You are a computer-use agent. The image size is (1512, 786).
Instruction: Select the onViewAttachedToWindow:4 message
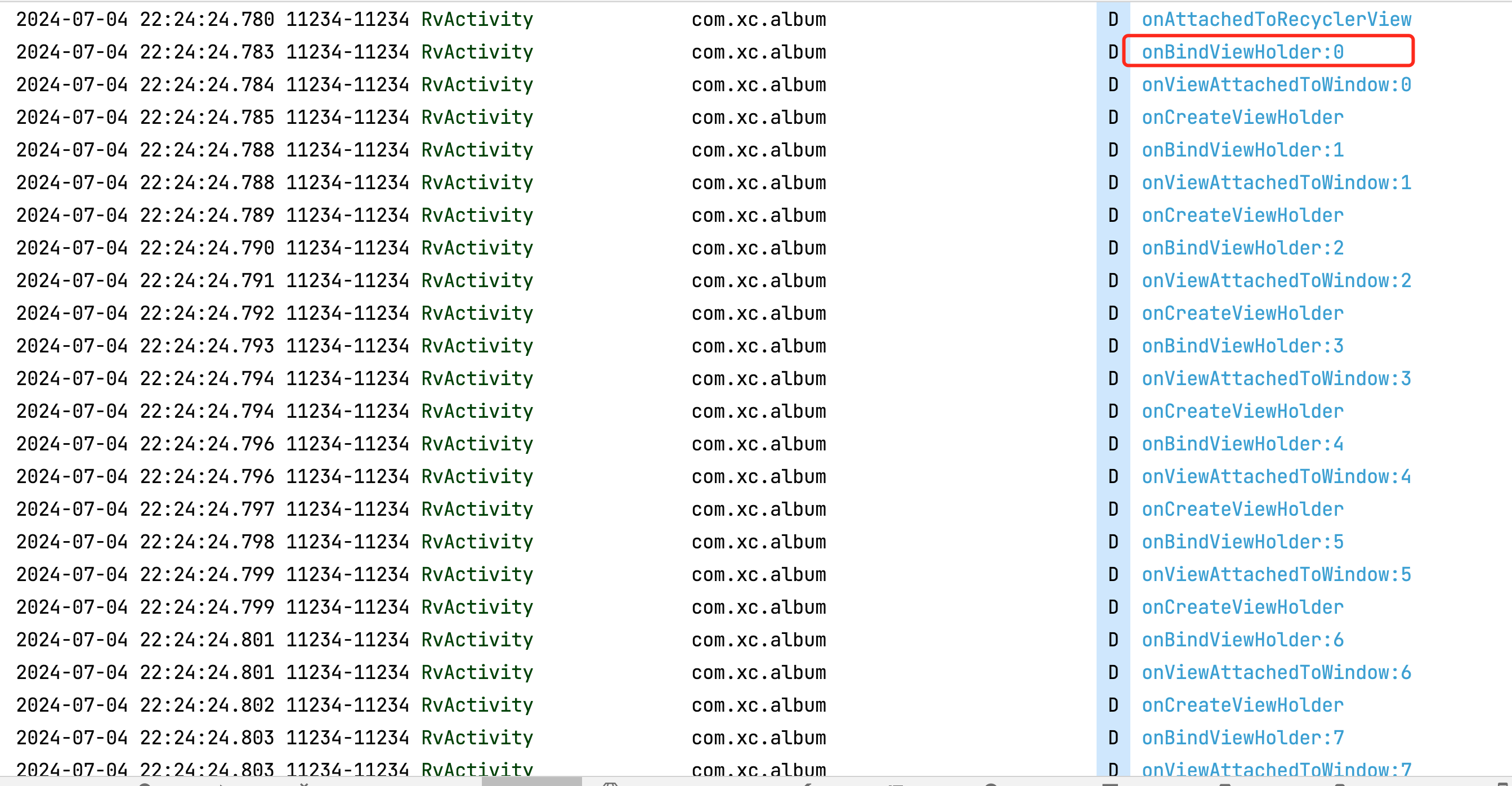1276,477
